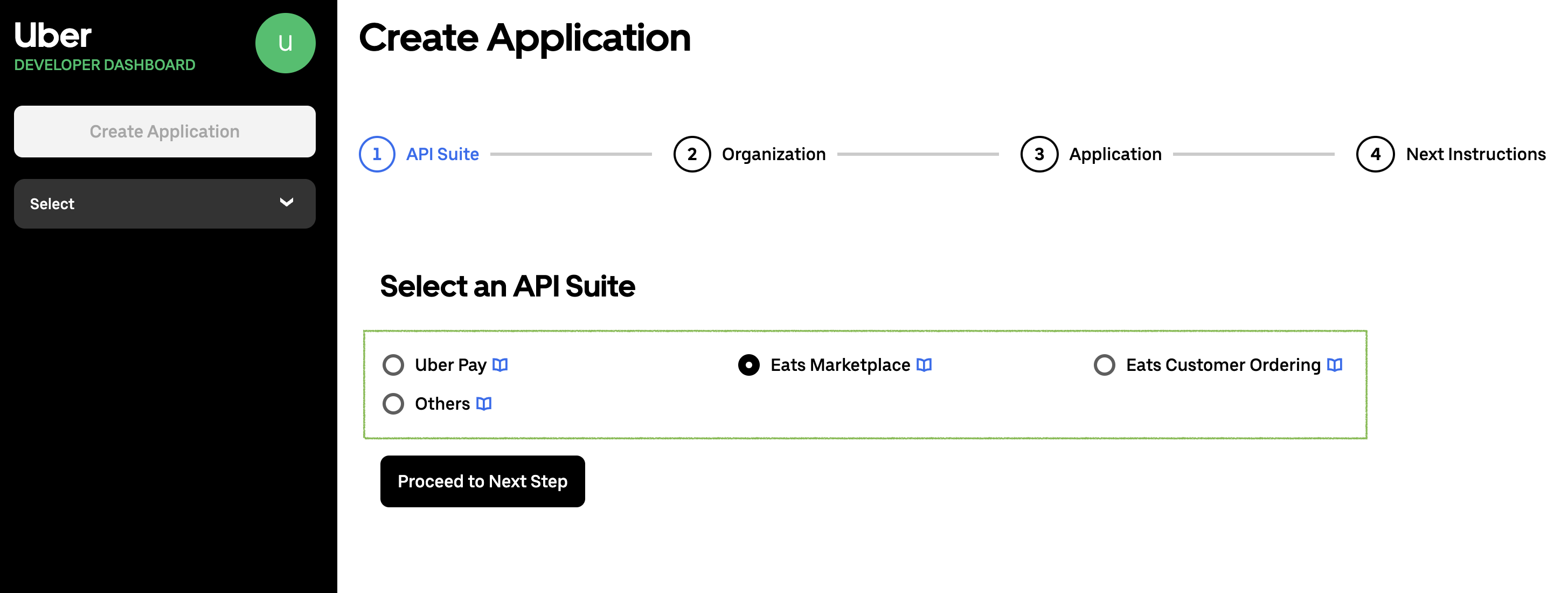Click the Create Application page title
Viewport: 1568px width, 593px height.
pos(525,38)
